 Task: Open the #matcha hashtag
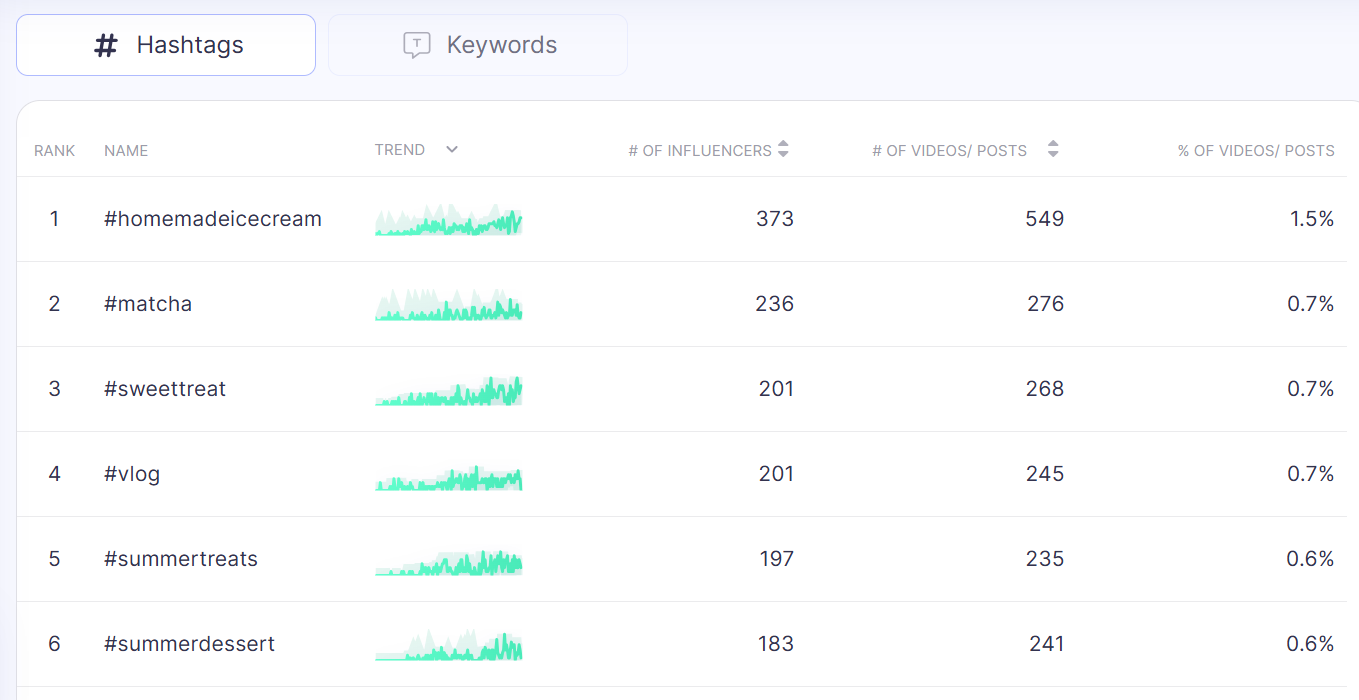pyautogui.click(x=148, y=304)
